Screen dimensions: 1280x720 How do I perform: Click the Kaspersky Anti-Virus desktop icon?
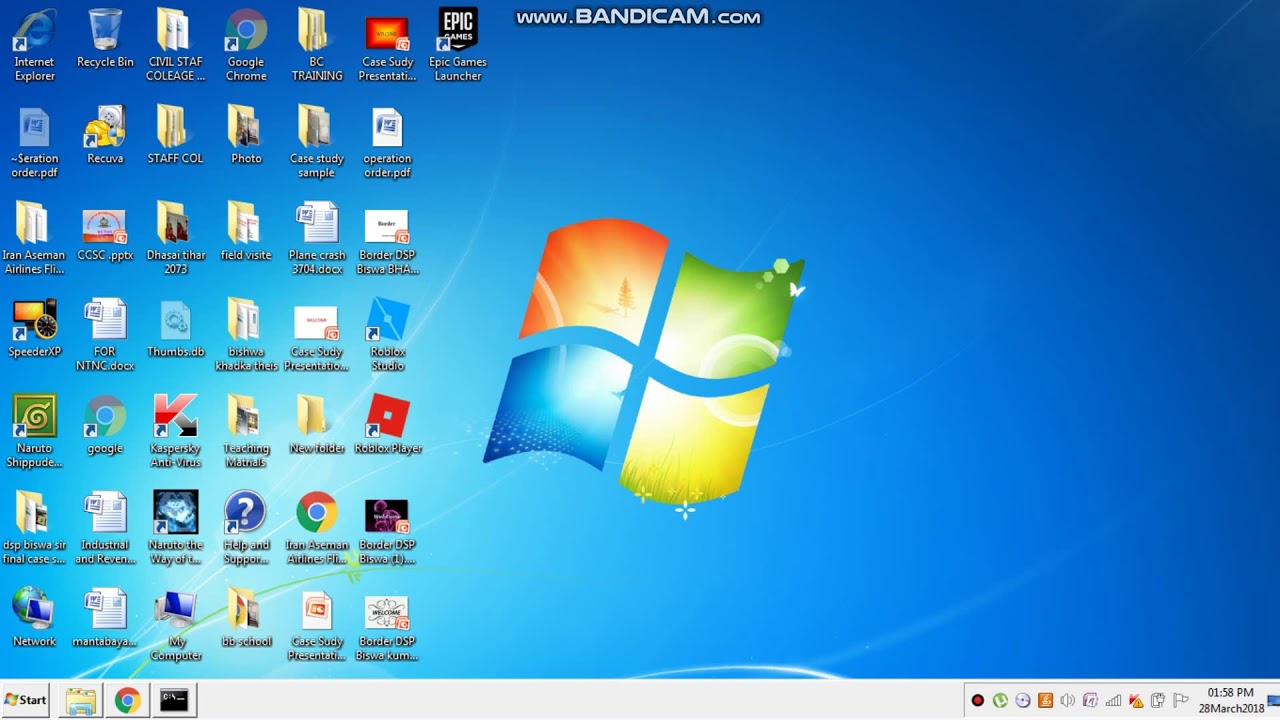click(x=175, y=418)
